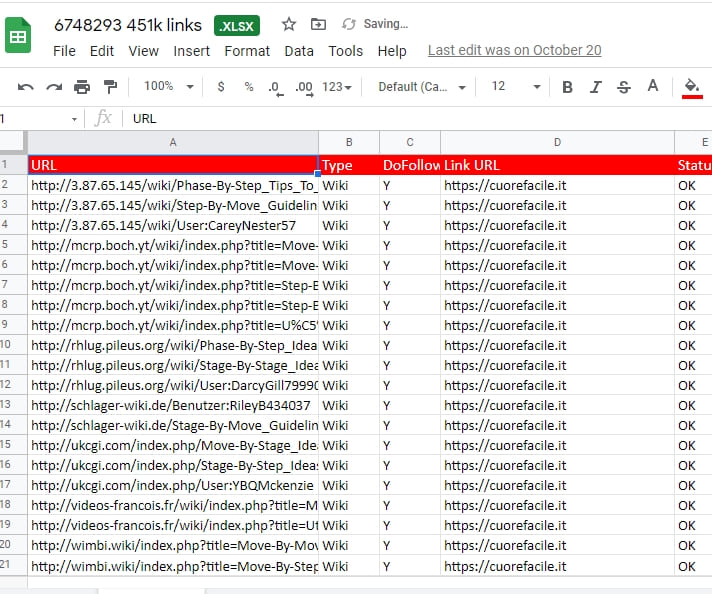Viewport: 712px width, 594px height.
Task: Click the last edit history link
Action: click(514, 50)
